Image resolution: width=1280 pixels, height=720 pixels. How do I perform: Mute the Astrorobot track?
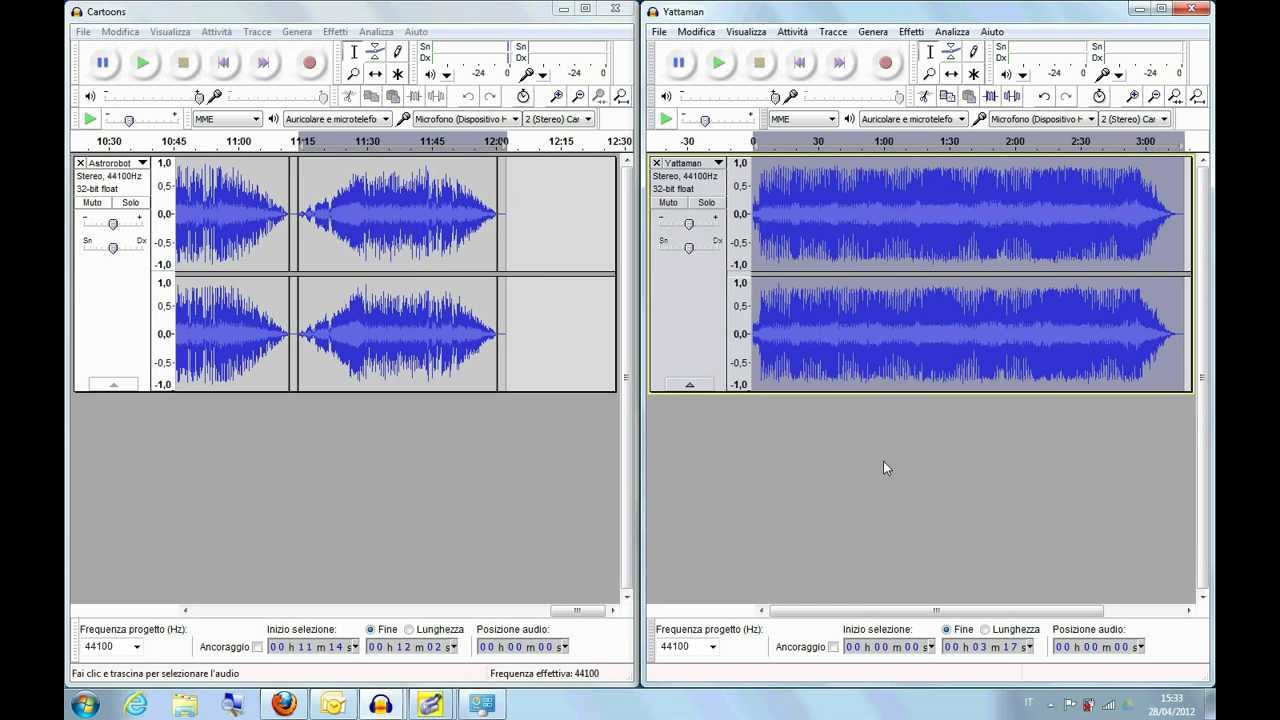[93, 202]
